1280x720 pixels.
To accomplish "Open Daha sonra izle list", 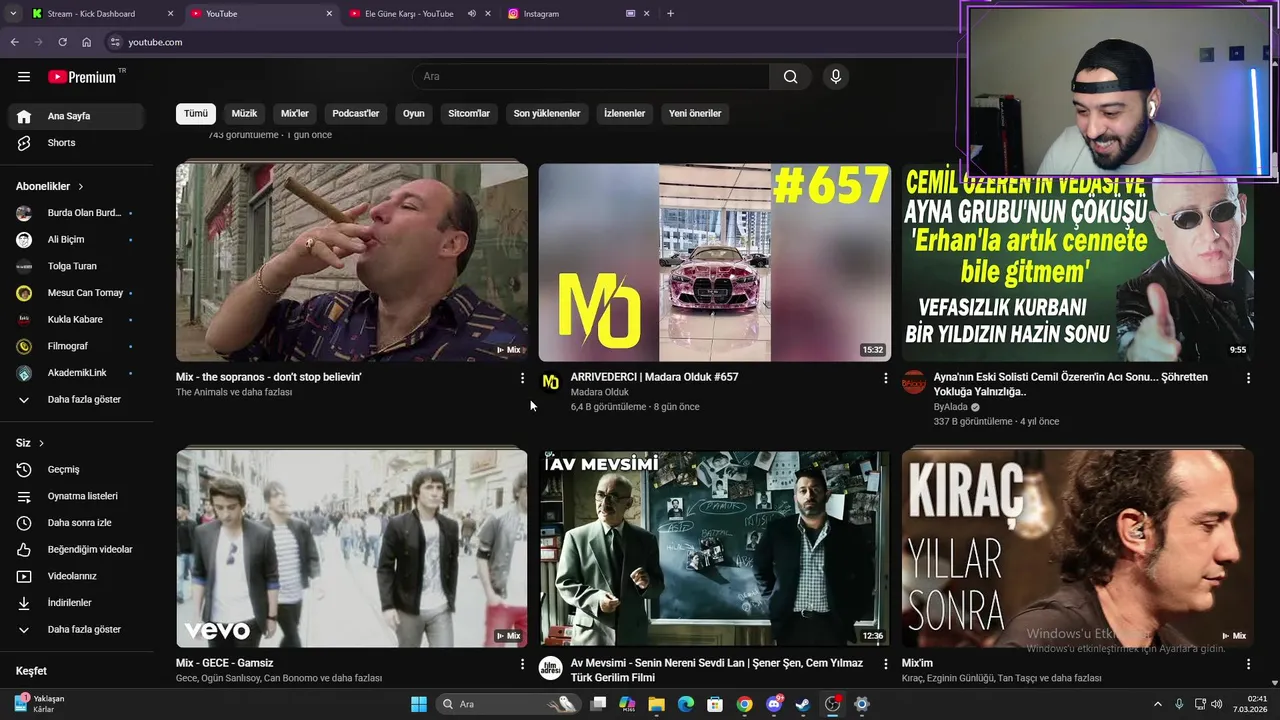I will click(77, 523).
